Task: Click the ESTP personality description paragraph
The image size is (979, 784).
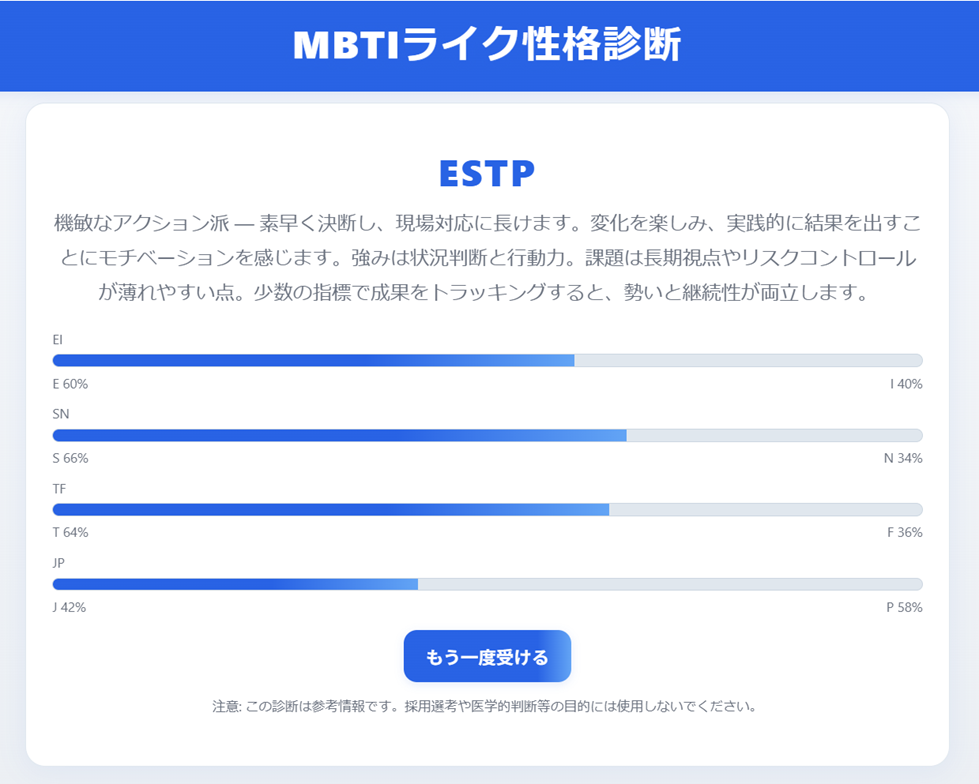Action: coord(487,257)
